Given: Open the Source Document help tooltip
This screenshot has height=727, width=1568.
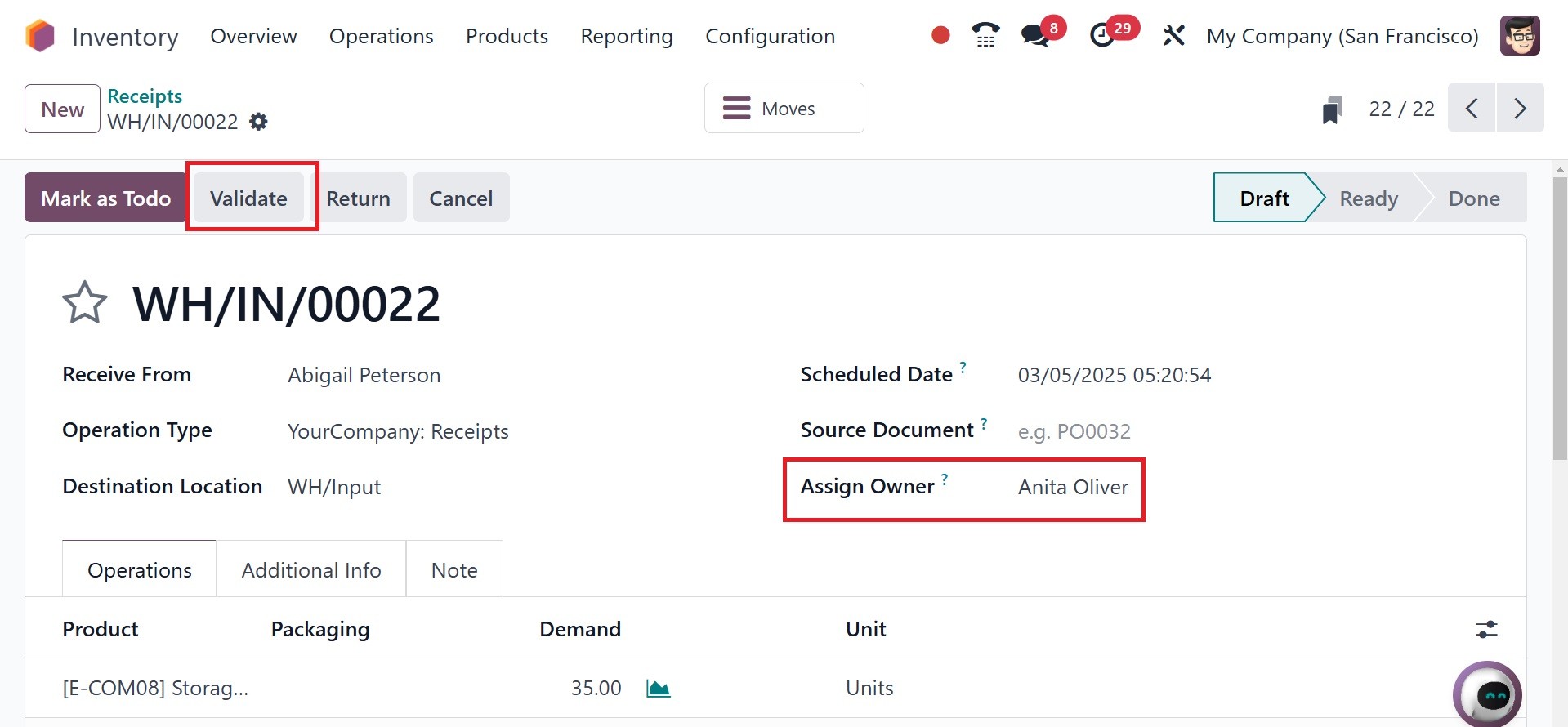Looking at the screenshot, I should tap(985, 422).
